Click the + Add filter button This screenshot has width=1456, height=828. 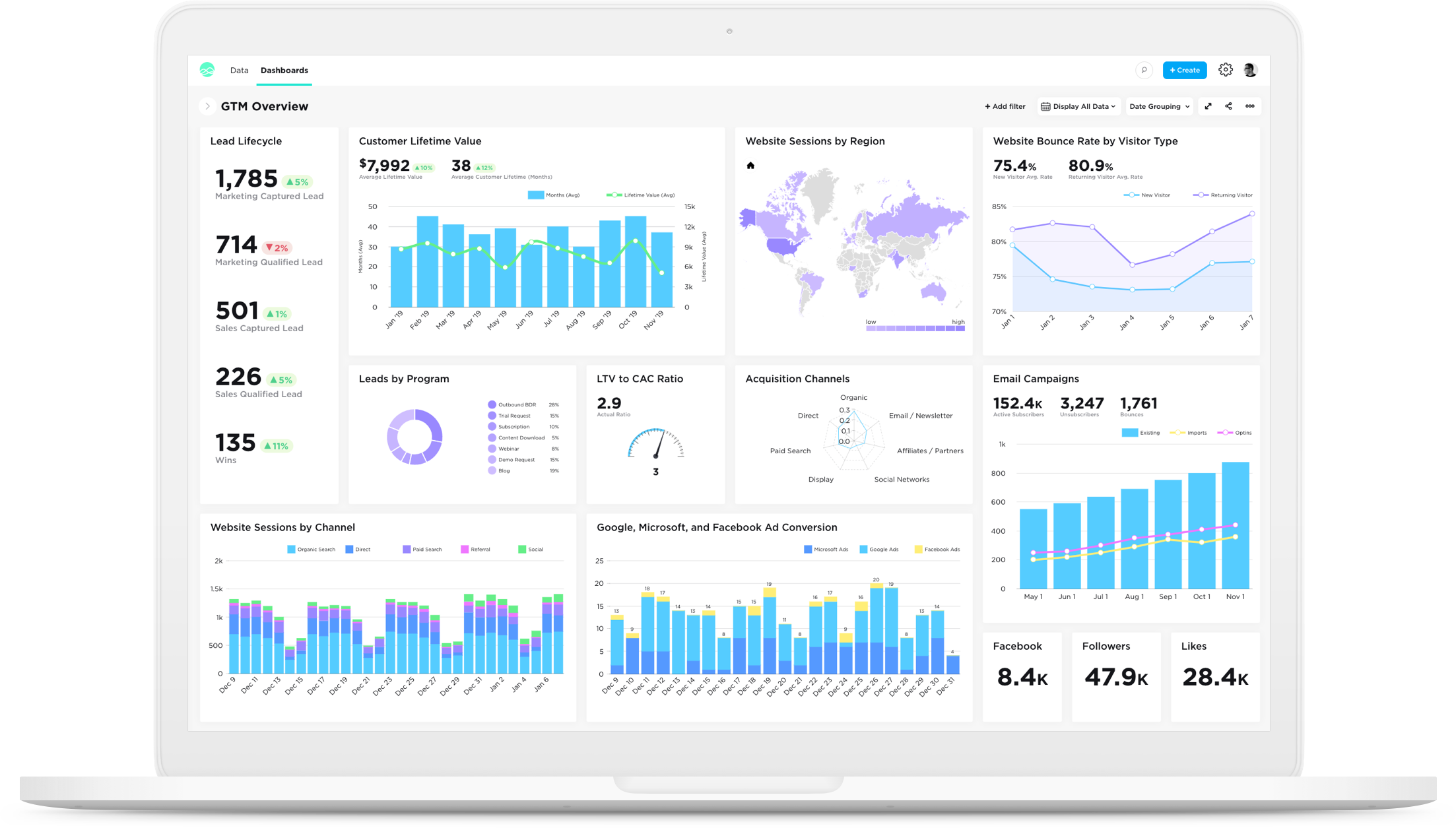click(x=1005, y=106)
